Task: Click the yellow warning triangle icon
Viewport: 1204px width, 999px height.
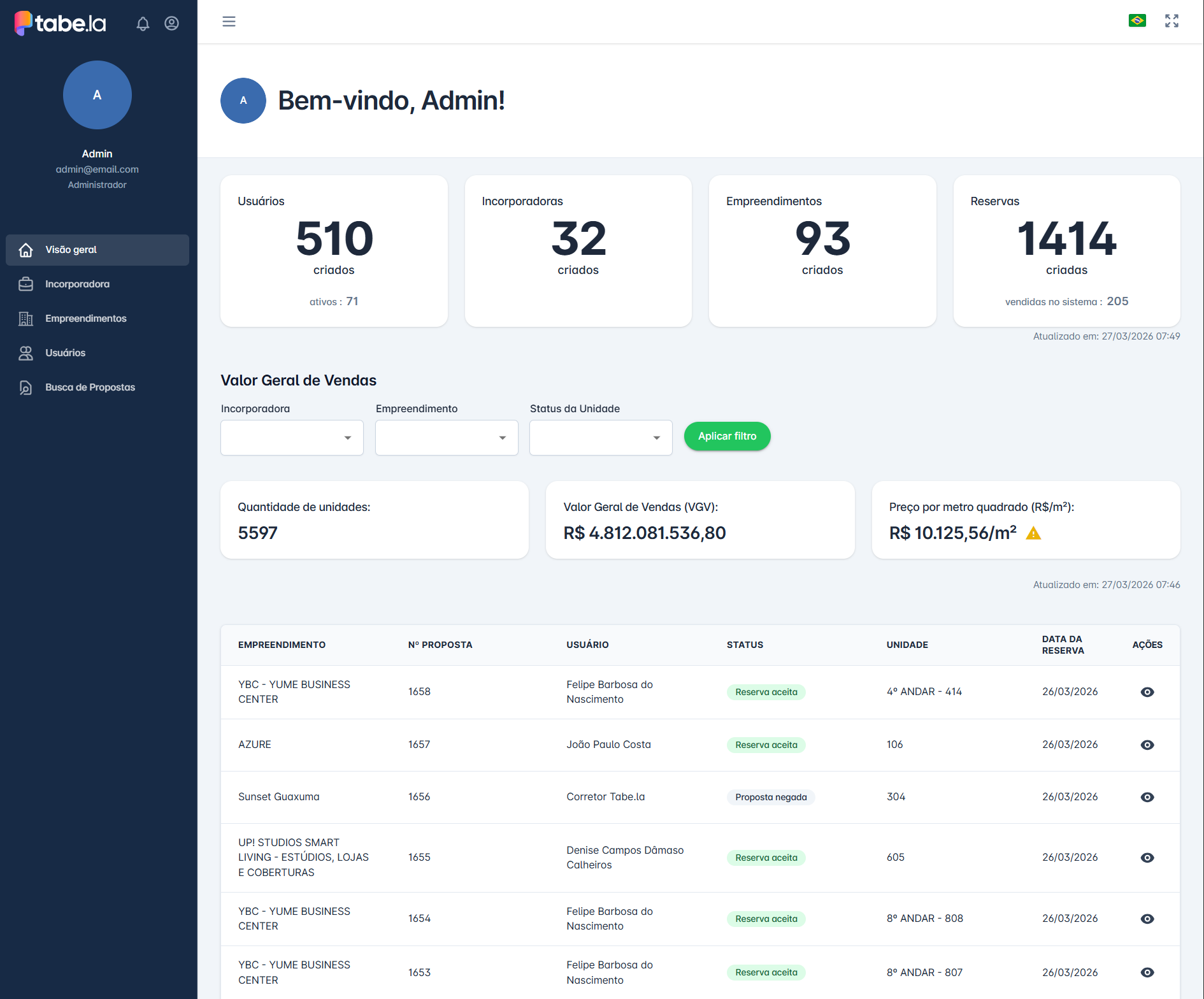Action: pyautogui.click(x=1033, y=533)
